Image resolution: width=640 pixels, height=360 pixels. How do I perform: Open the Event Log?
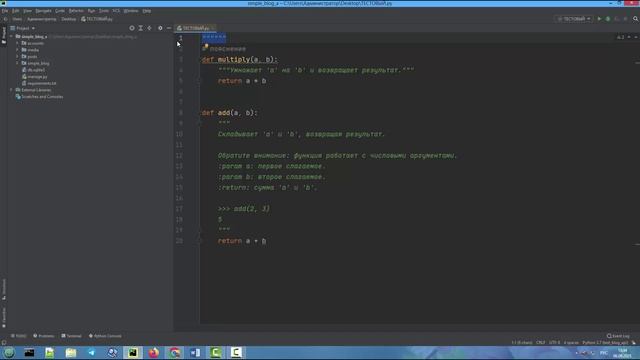[618, 336]
